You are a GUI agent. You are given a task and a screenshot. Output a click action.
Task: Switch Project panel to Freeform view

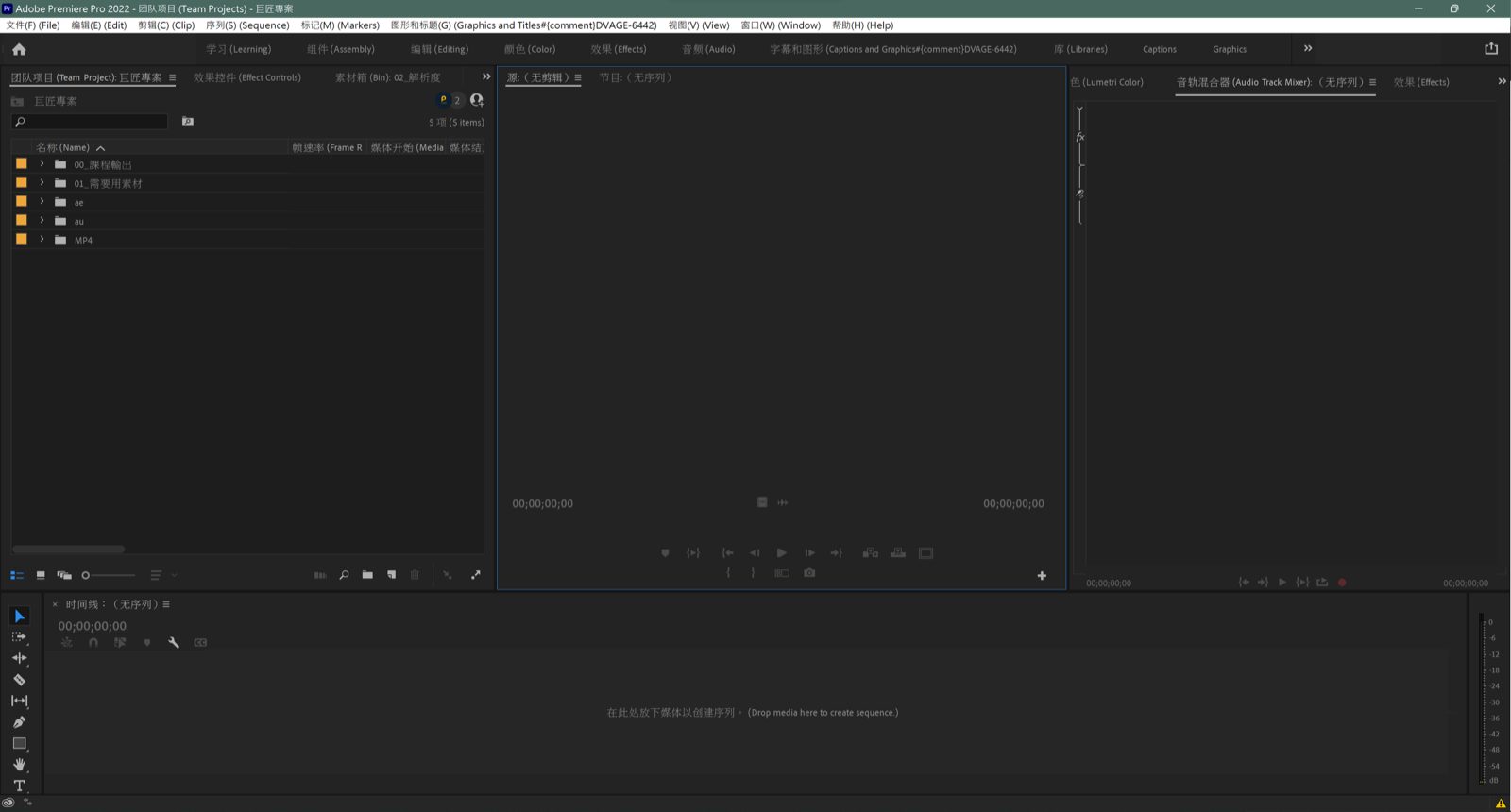[x=64, y=575]
